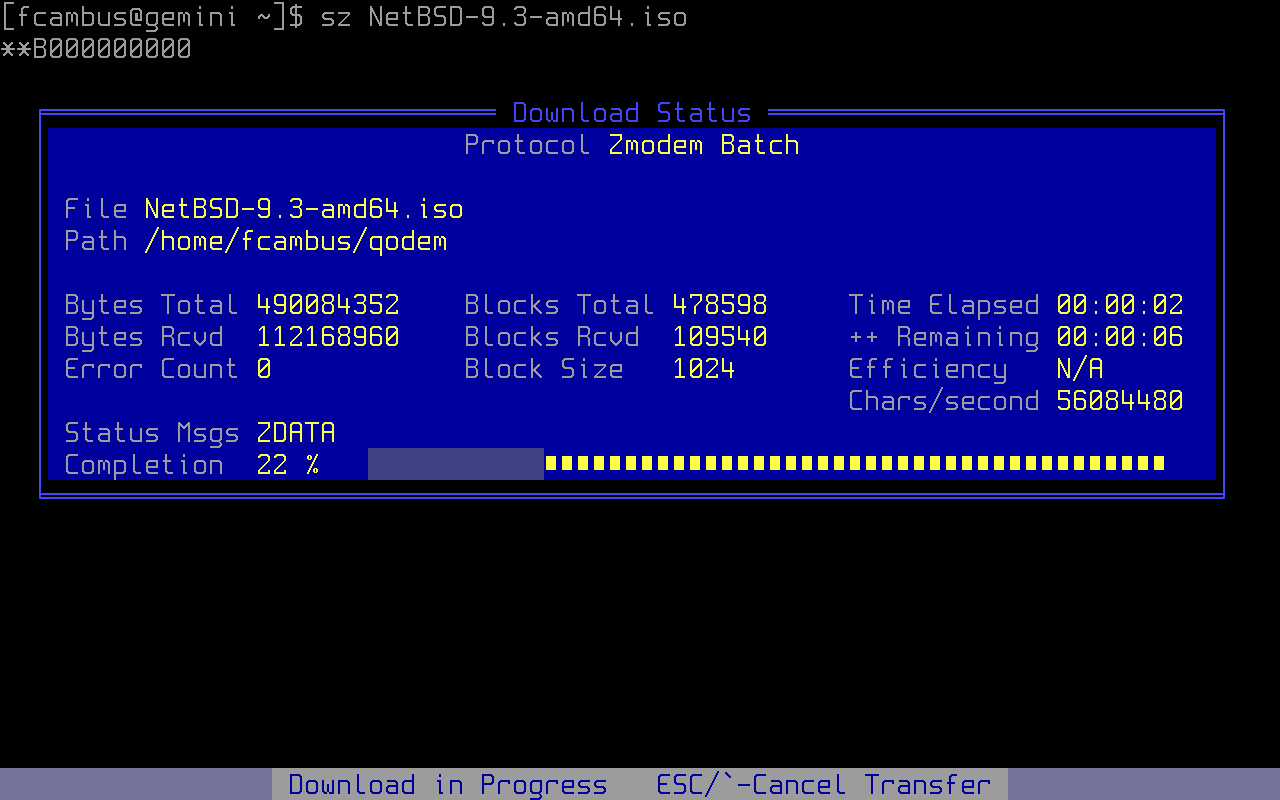Click the filled part of the completion bar

pos(456,464)
